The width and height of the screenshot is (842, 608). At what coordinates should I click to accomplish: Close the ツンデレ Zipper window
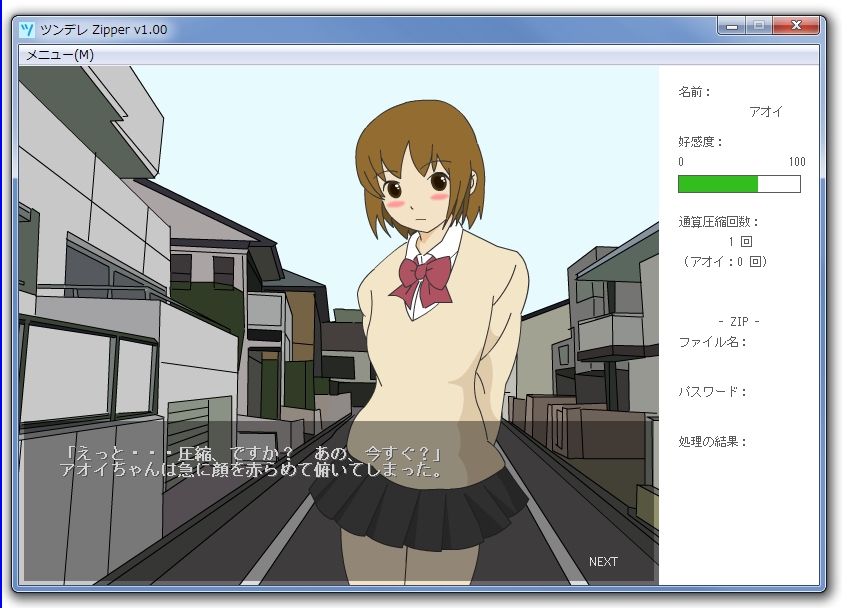pyautogui.click(x=797, y=24)
